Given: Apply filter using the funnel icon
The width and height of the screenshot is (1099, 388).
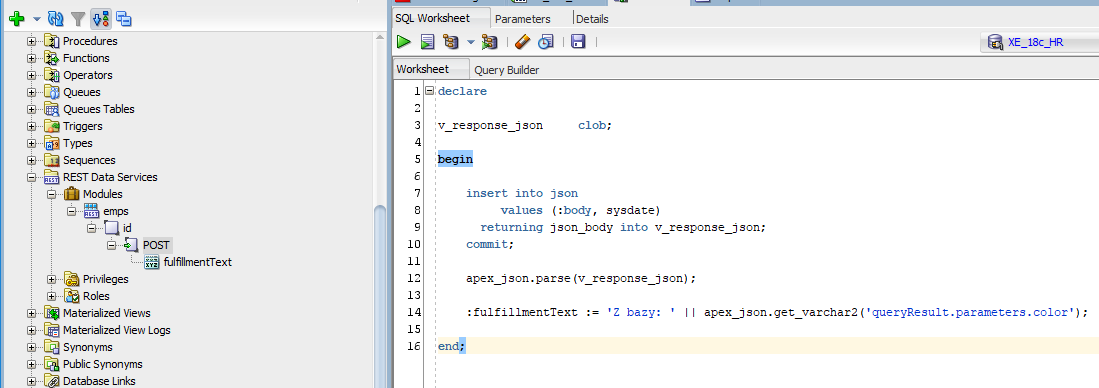Looking at the screenshot, I should [78, 19].
